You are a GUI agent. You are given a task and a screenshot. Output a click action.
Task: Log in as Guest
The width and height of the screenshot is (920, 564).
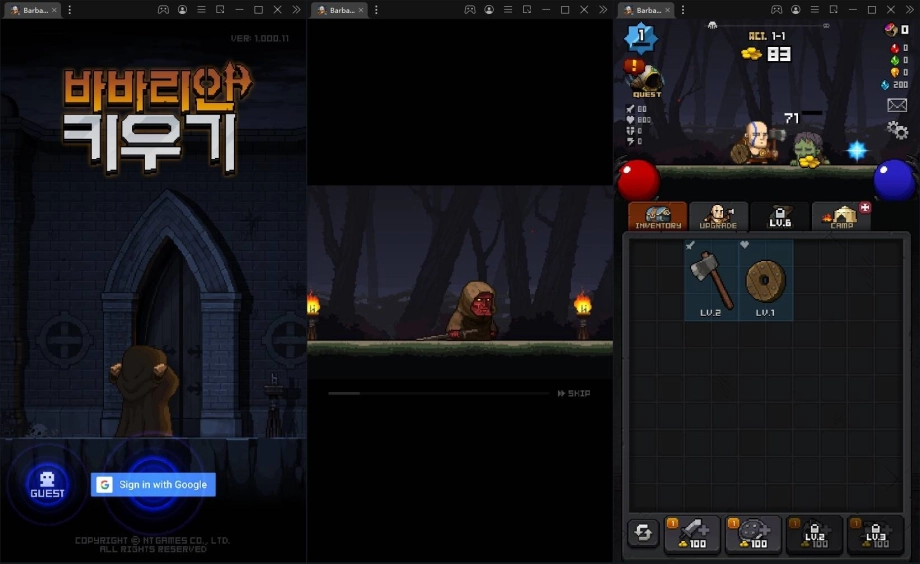pos(47,484)
